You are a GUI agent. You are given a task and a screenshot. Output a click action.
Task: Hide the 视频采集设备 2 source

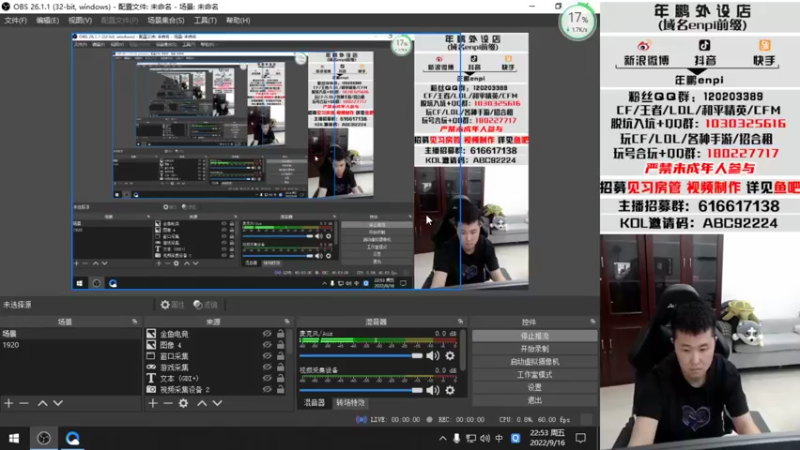click(267, 389)
